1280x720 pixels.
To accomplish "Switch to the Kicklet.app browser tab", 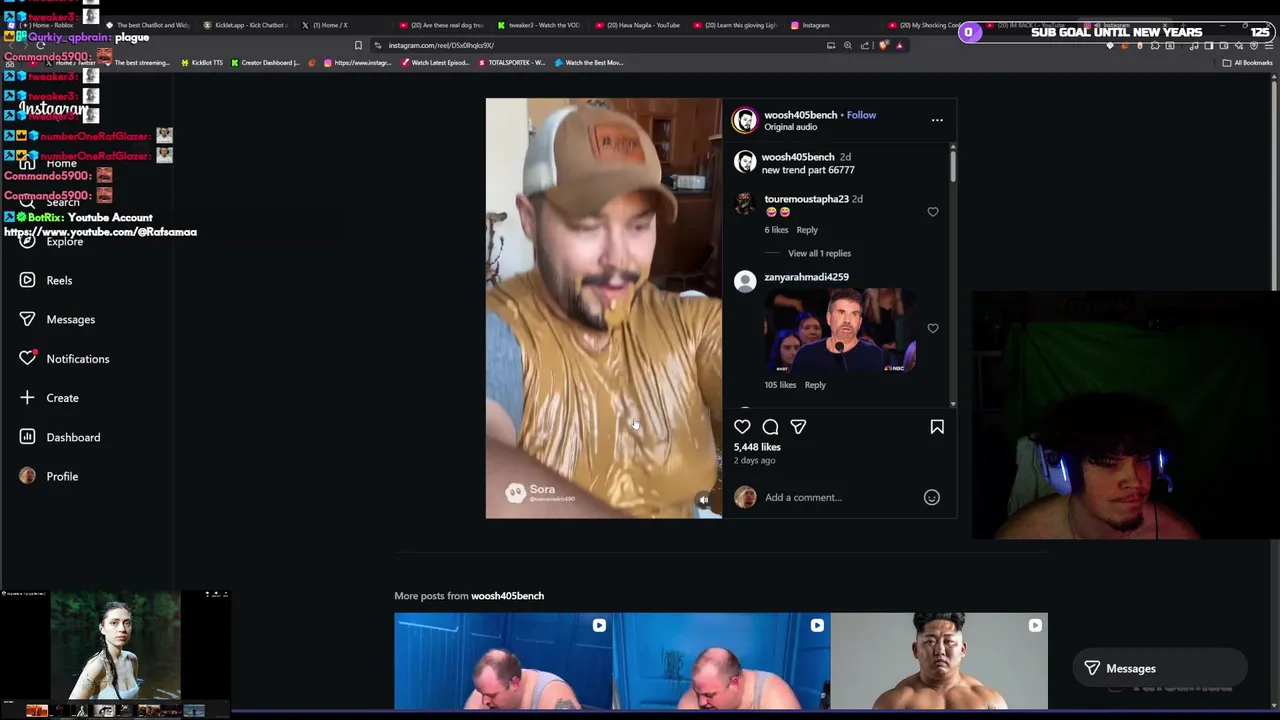I will [245, 25].
